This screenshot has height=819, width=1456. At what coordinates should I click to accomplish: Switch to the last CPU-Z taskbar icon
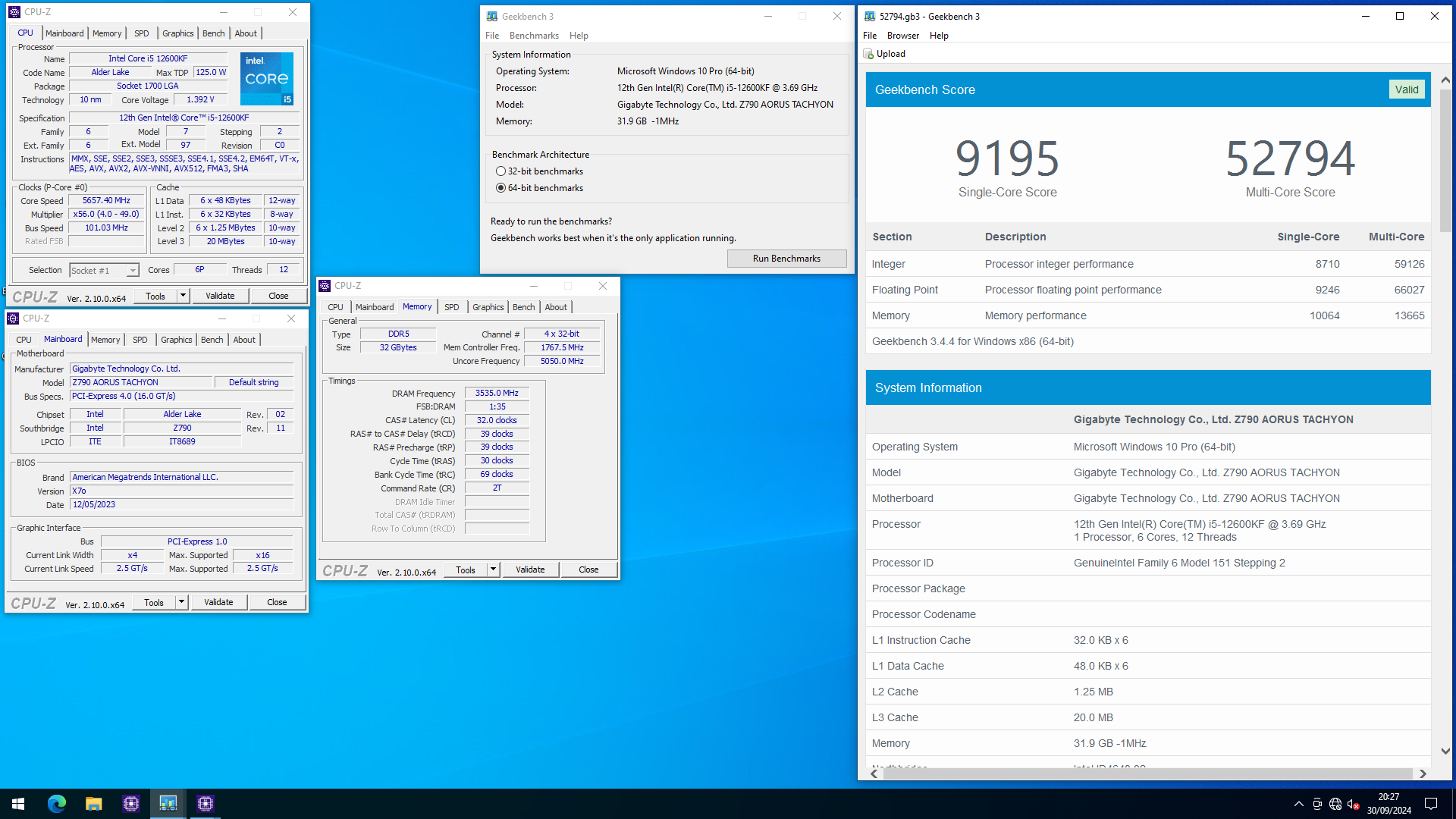(205, 804)
